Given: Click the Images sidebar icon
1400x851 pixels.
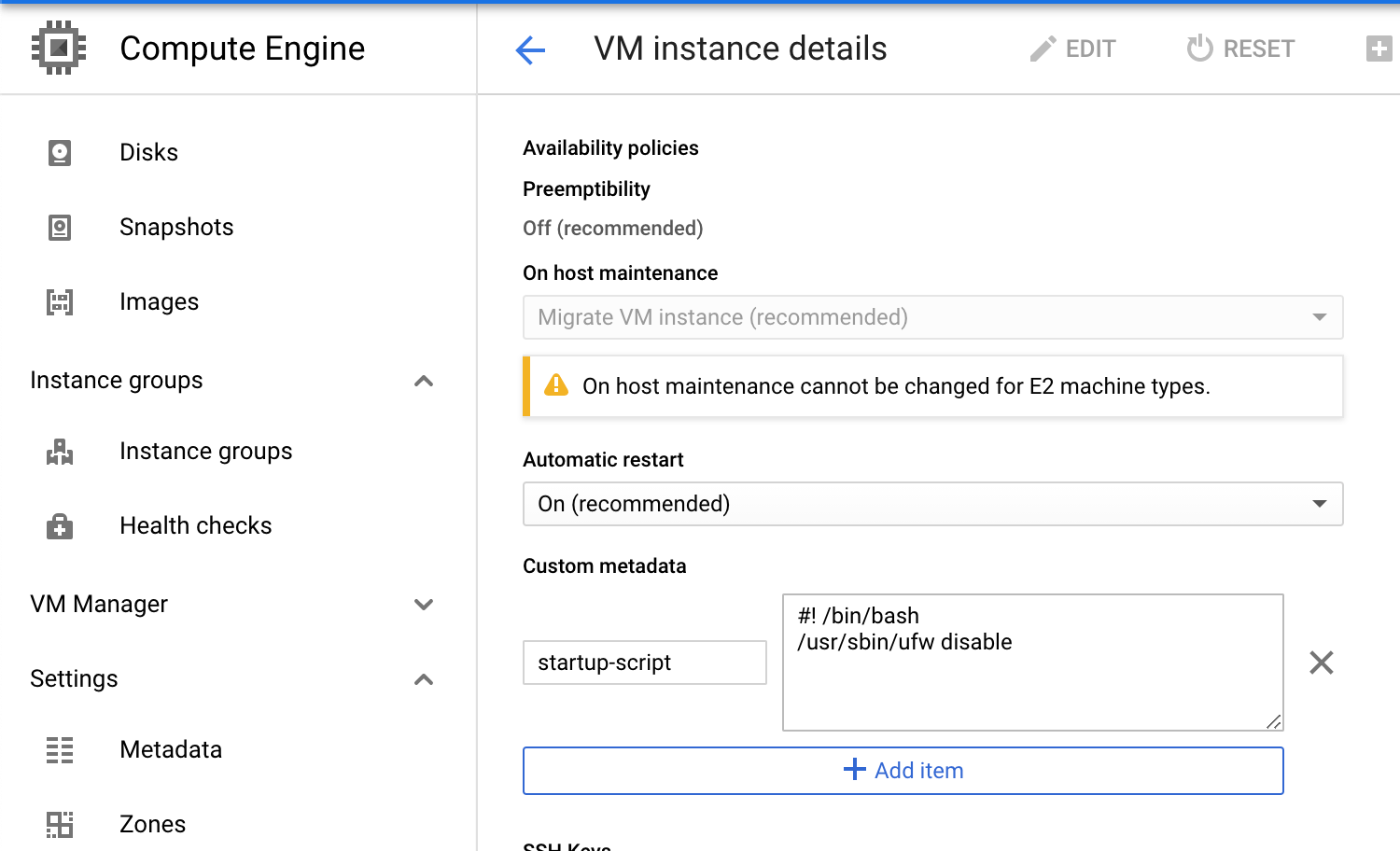Looking at the screenshot, I should pos(60,301).
